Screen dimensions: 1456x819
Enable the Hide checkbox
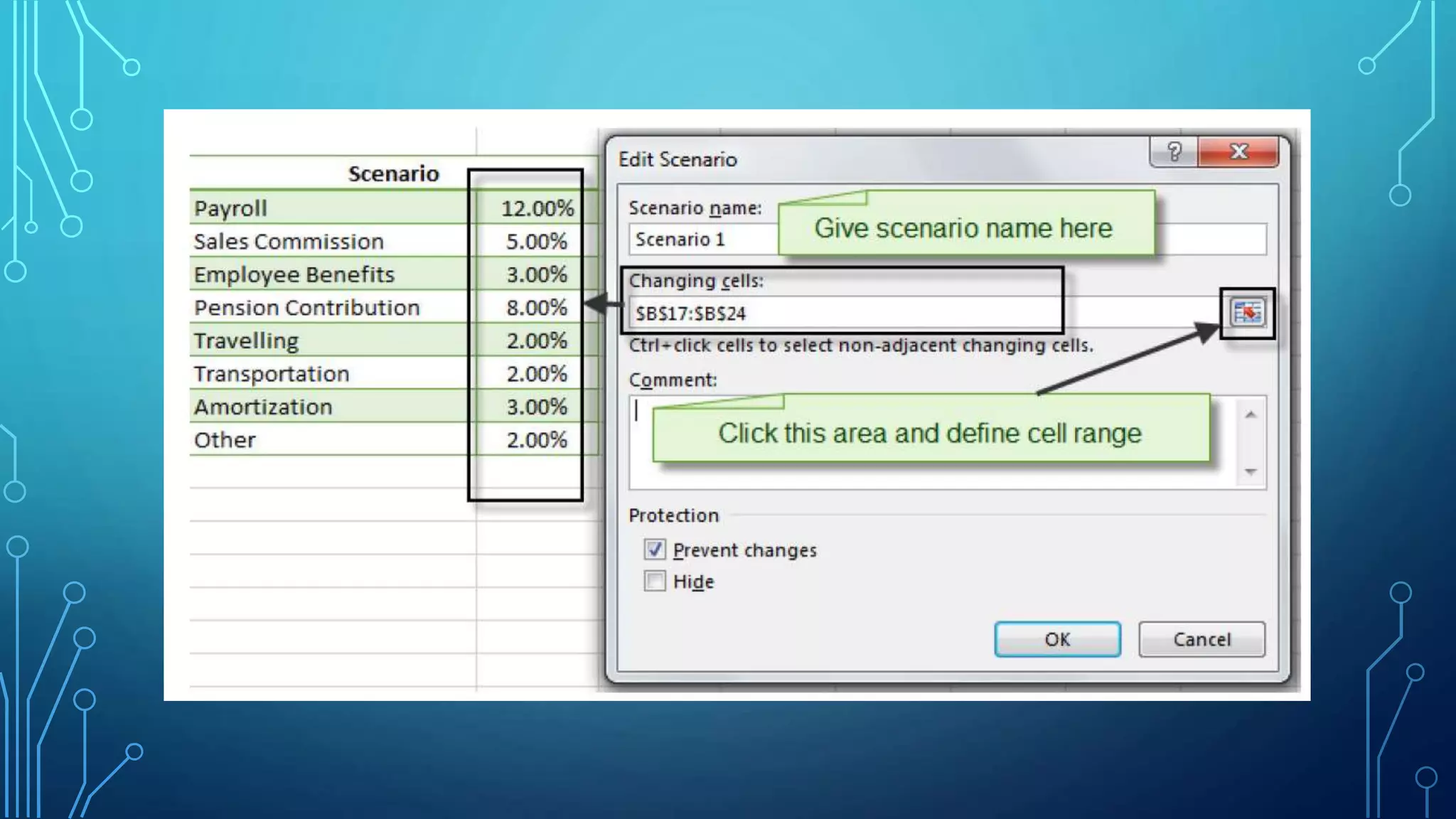tap(655, 581)
